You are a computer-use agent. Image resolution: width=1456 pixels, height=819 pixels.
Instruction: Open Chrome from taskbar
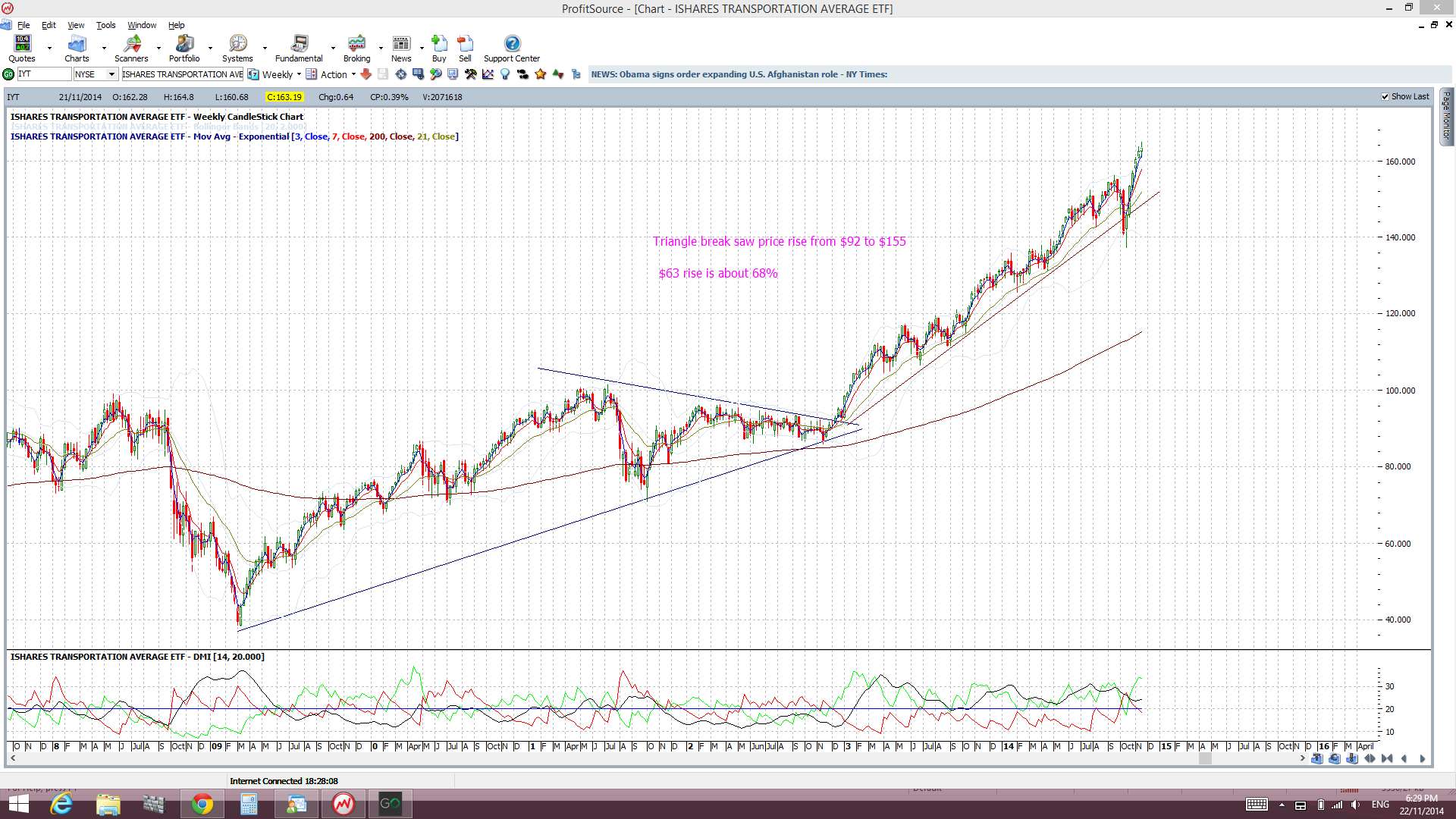(x=202, y=804)
